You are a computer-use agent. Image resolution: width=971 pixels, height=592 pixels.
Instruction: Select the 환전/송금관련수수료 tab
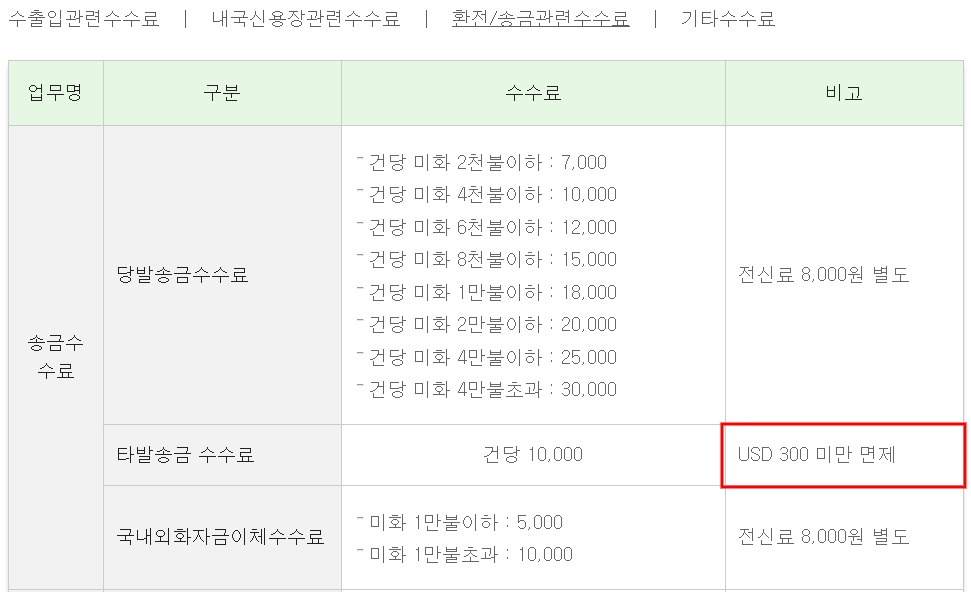tap(540, 18)
